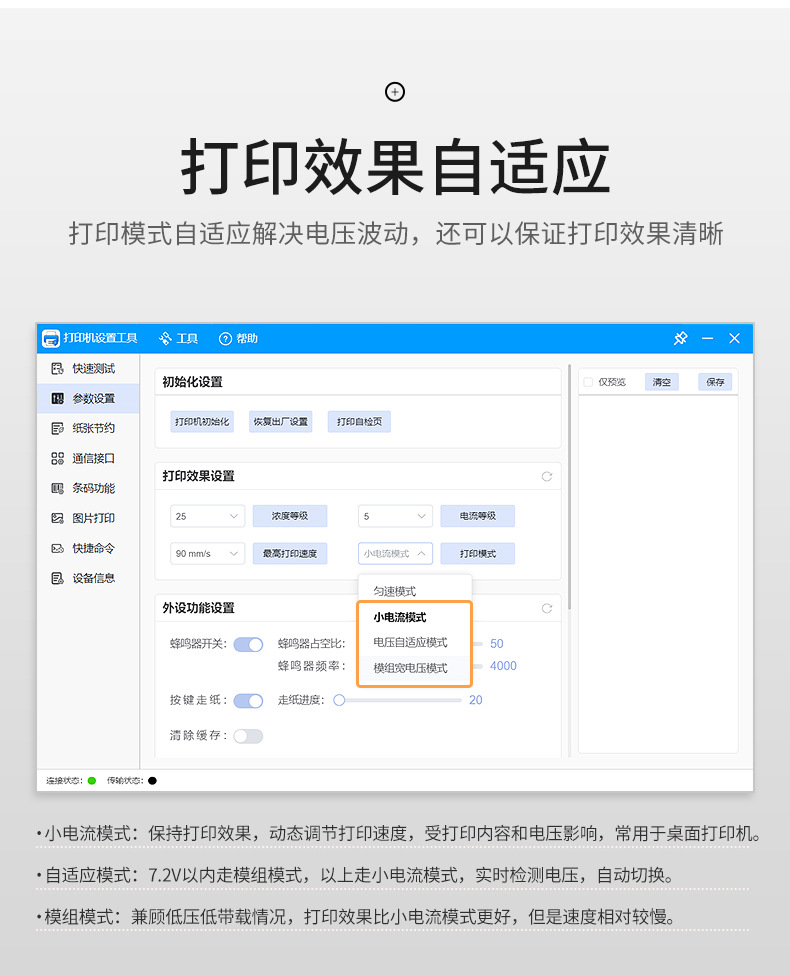This screenshot has width=790, height=976.
Task: Minimize the printer settings window
Action: click(707, 338)
